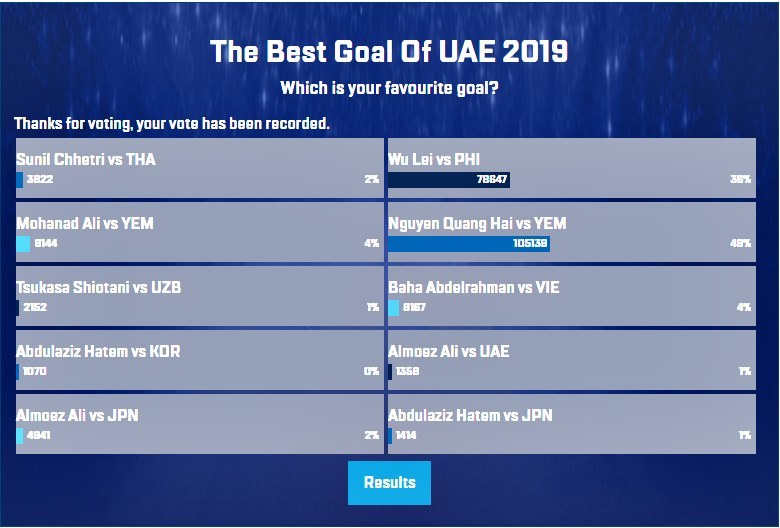Click Mohanad Ali's 8144 vote bar
The image size is (780, 528).
[23, 244]
